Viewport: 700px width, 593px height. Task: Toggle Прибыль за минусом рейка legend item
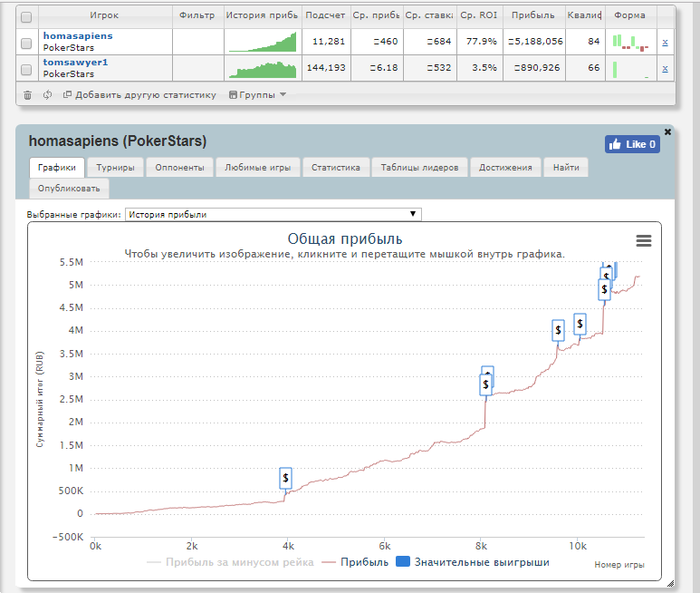231,562
